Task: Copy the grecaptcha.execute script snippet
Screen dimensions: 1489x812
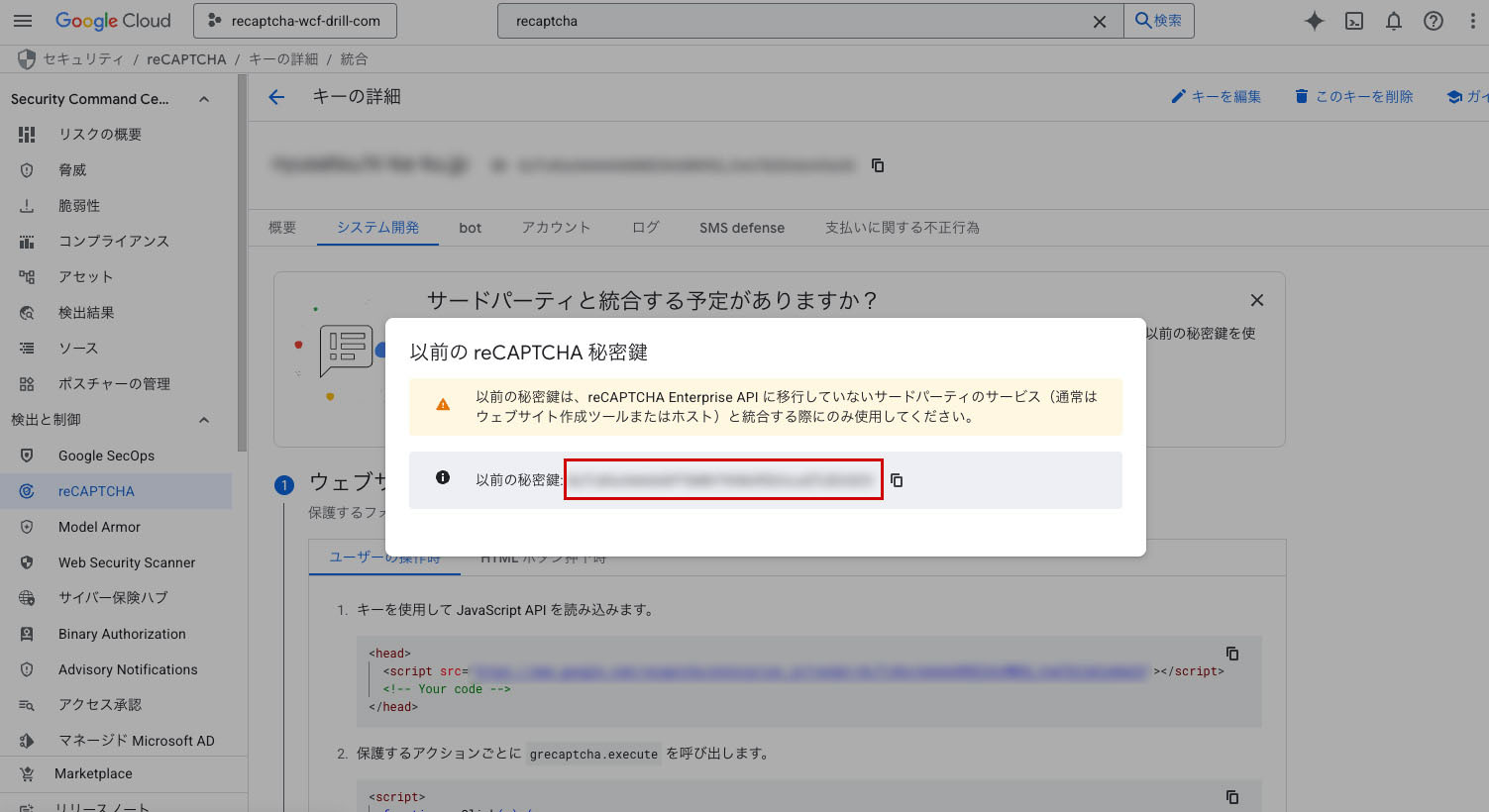Action: pos(1232,797)
